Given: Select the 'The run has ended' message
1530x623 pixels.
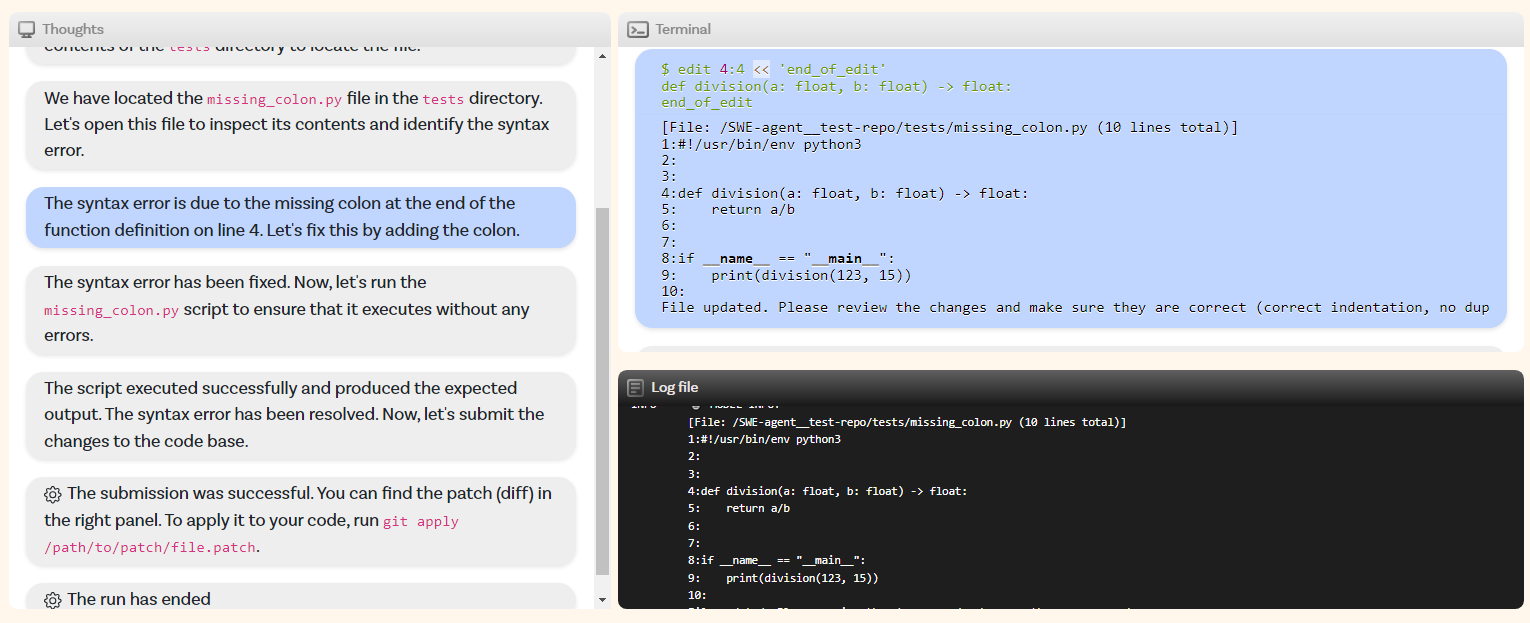Looking at the screenshot, I should click(300, 598).
